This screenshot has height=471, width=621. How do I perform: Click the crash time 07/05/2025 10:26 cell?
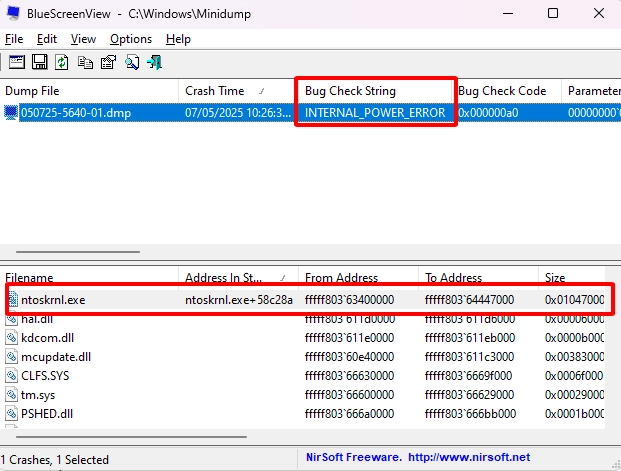[238, 113]
